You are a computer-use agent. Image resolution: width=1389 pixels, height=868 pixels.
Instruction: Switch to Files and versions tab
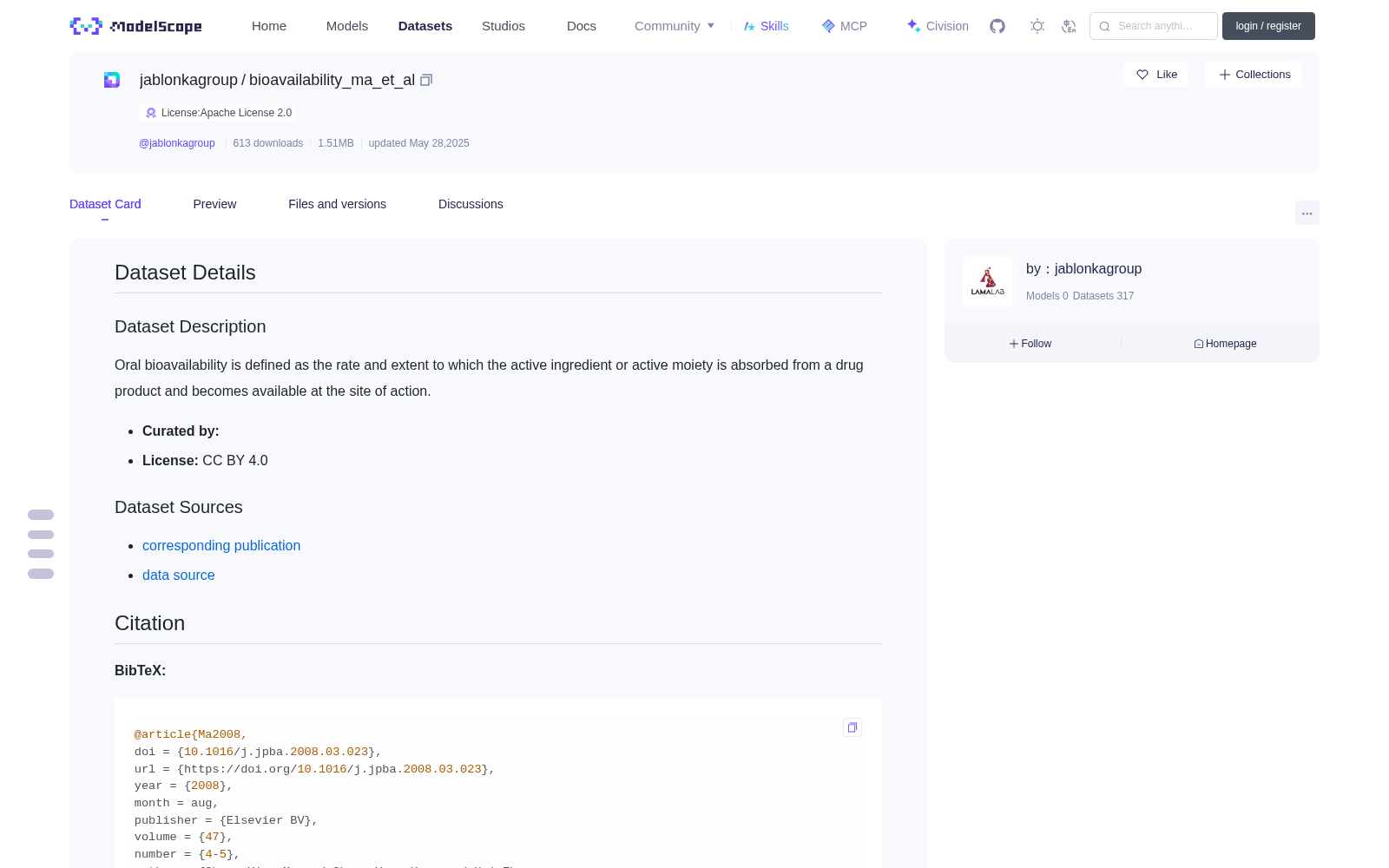(x=337, y=204)
